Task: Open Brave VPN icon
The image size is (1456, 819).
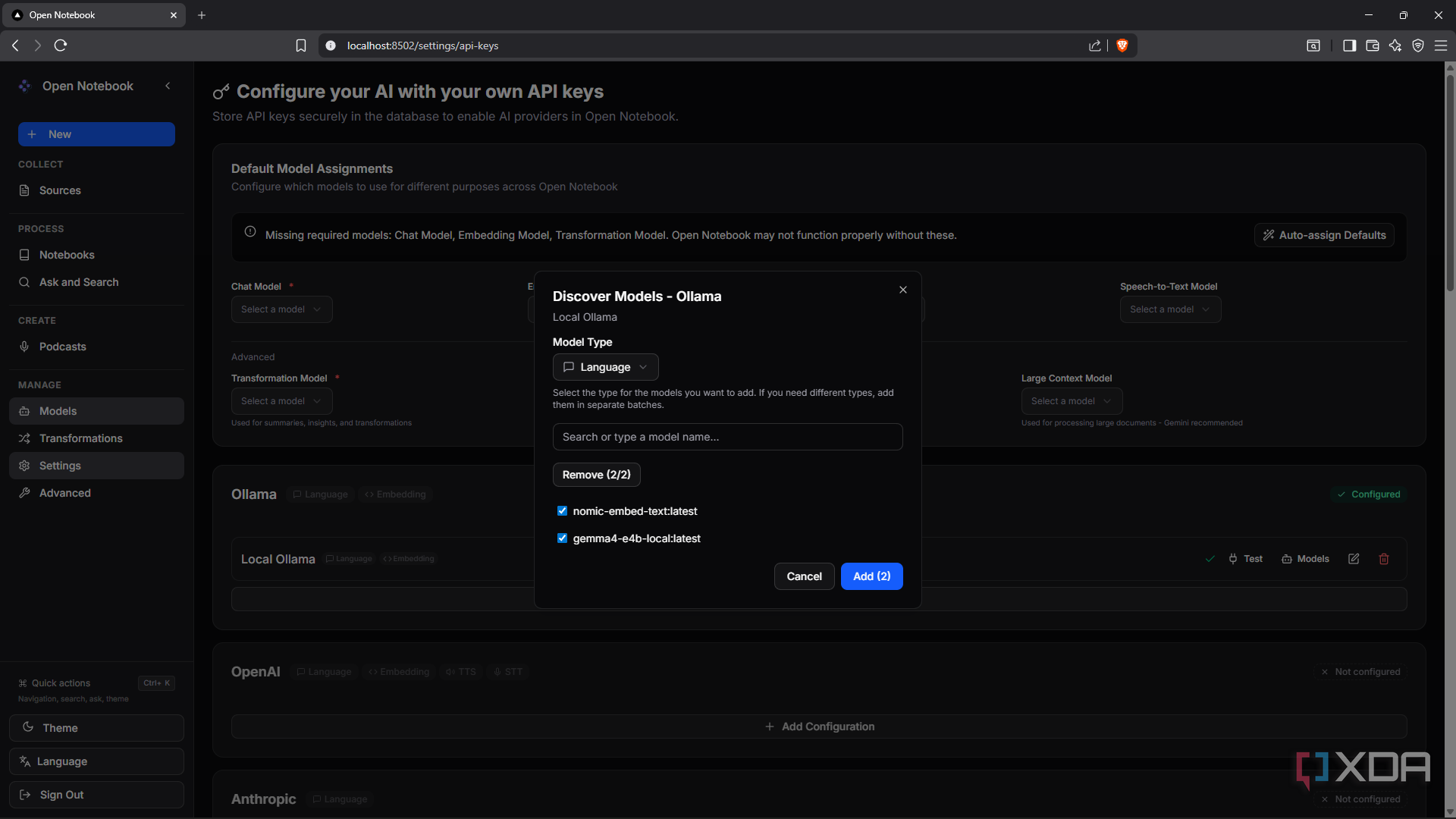Action: tap(1418, 45)
